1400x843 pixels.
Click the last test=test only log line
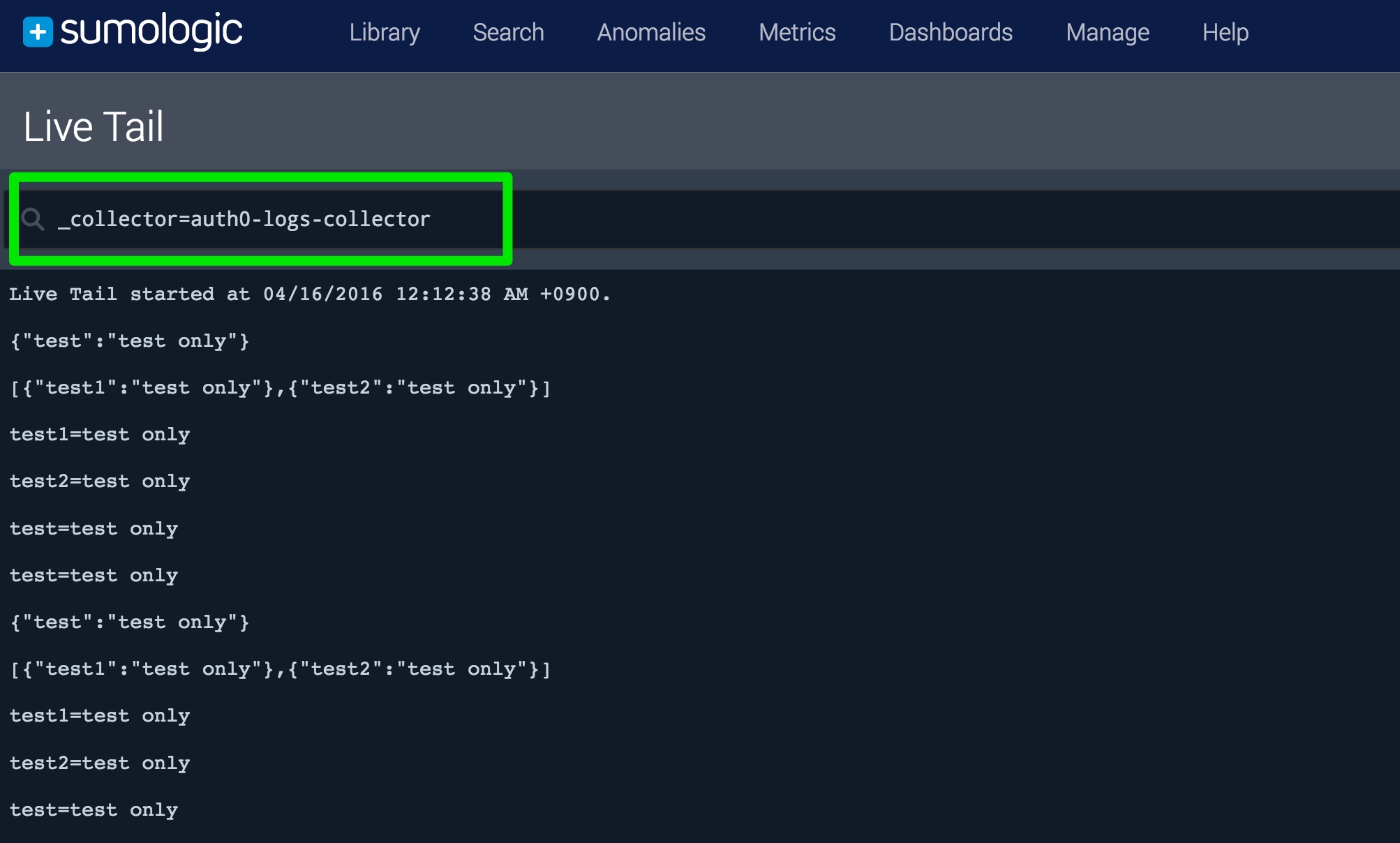(x=94, y=810)
